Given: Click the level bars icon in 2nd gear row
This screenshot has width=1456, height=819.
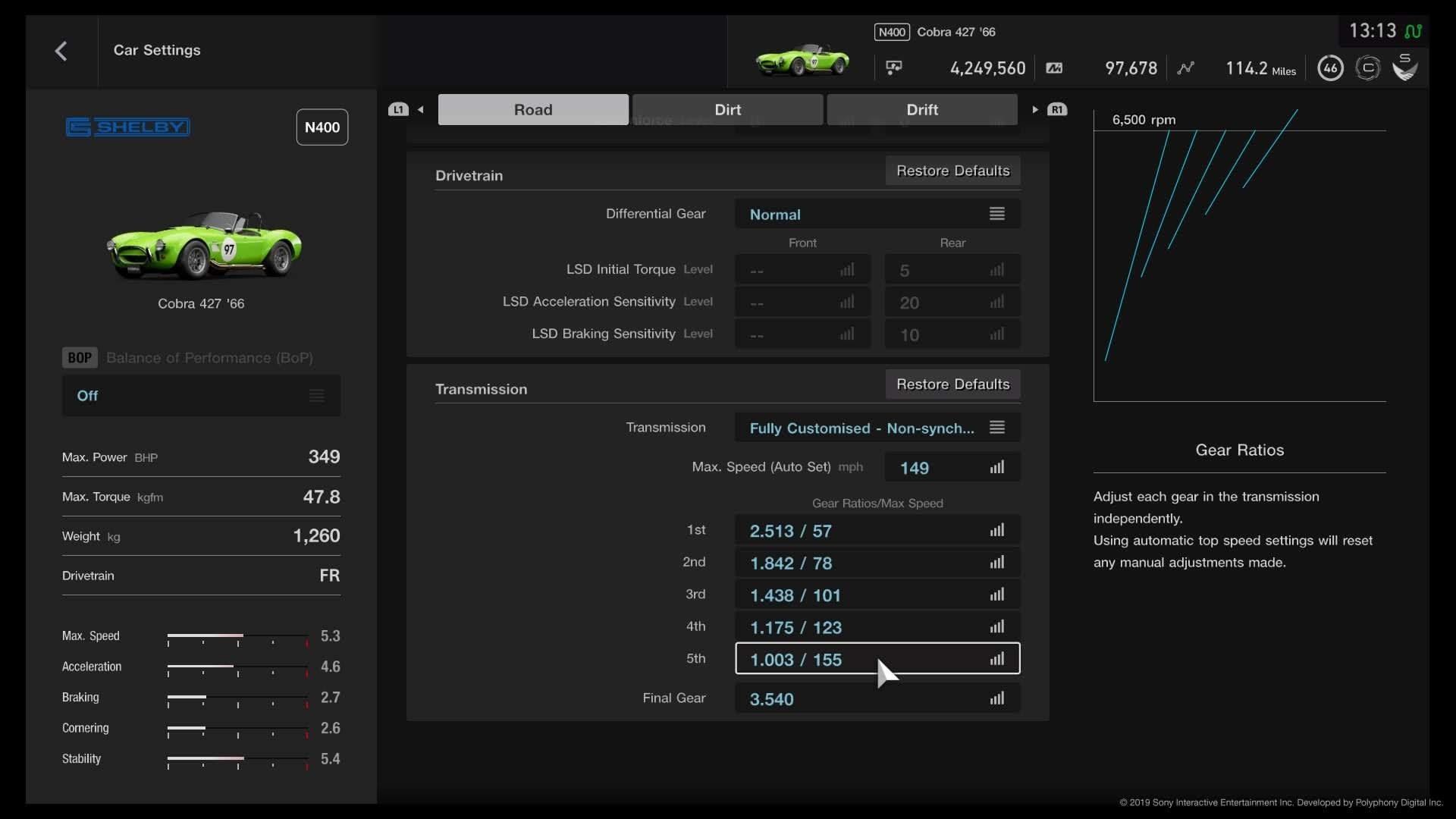Looking at the screenshot, I should pyautogui.click(x=997, y=562).
